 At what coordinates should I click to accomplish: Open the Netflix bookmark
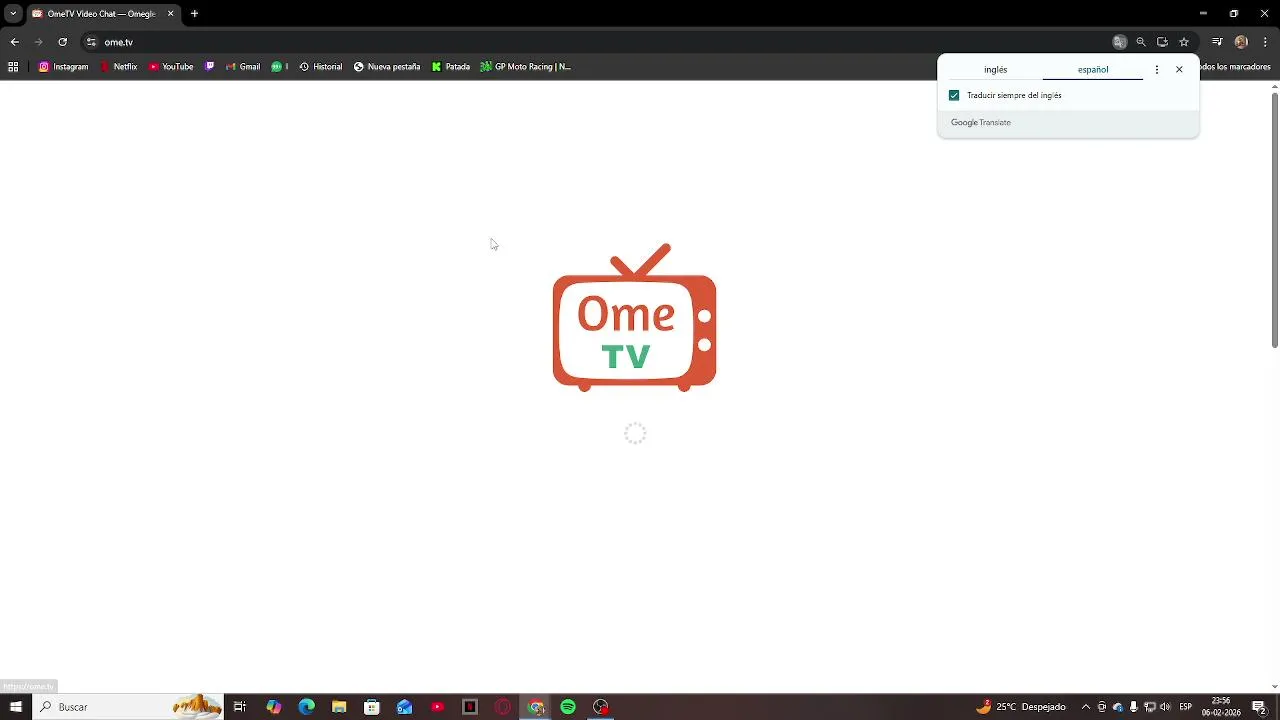119,67
